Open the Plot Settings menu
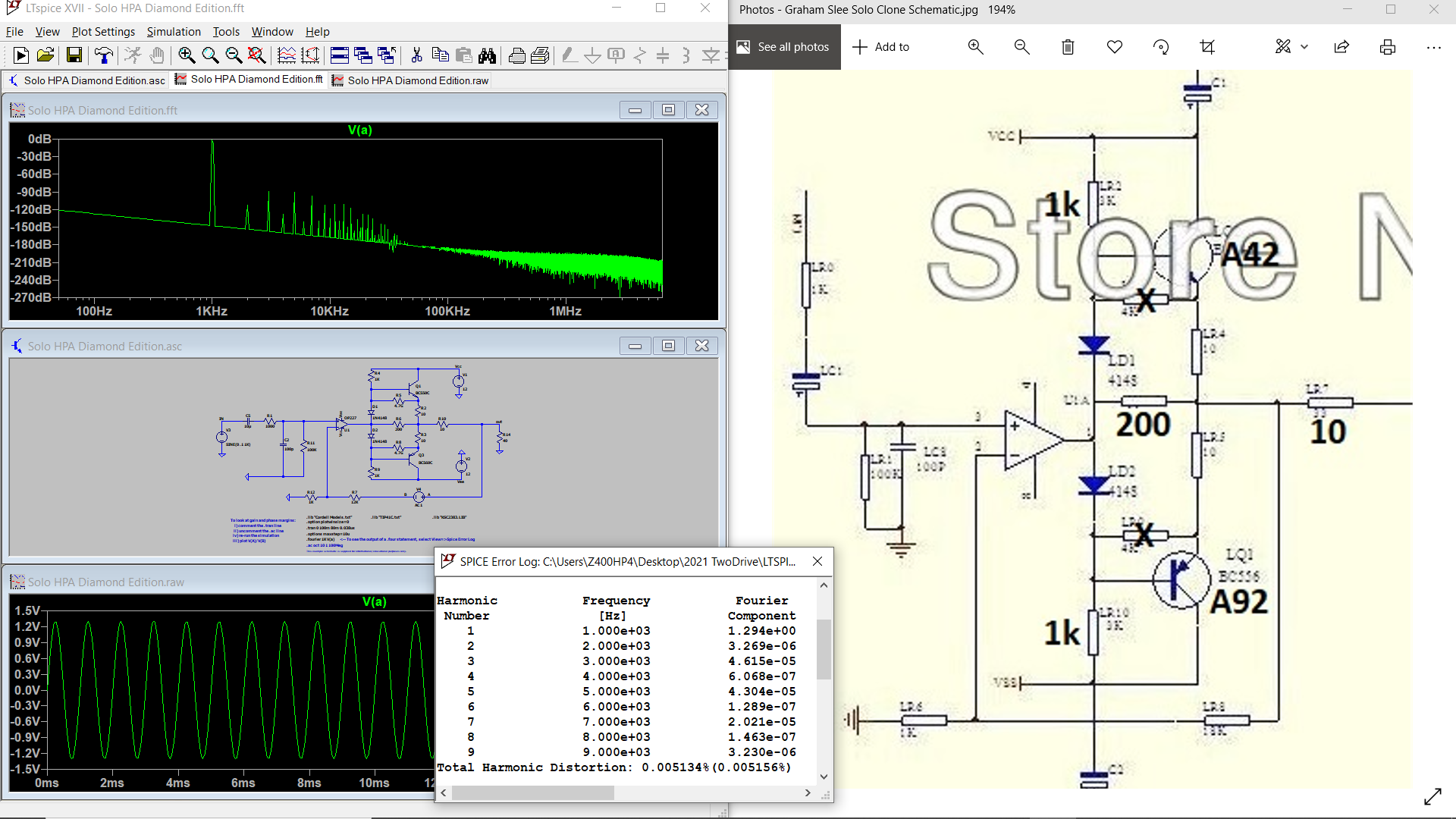 click(103, 32)
